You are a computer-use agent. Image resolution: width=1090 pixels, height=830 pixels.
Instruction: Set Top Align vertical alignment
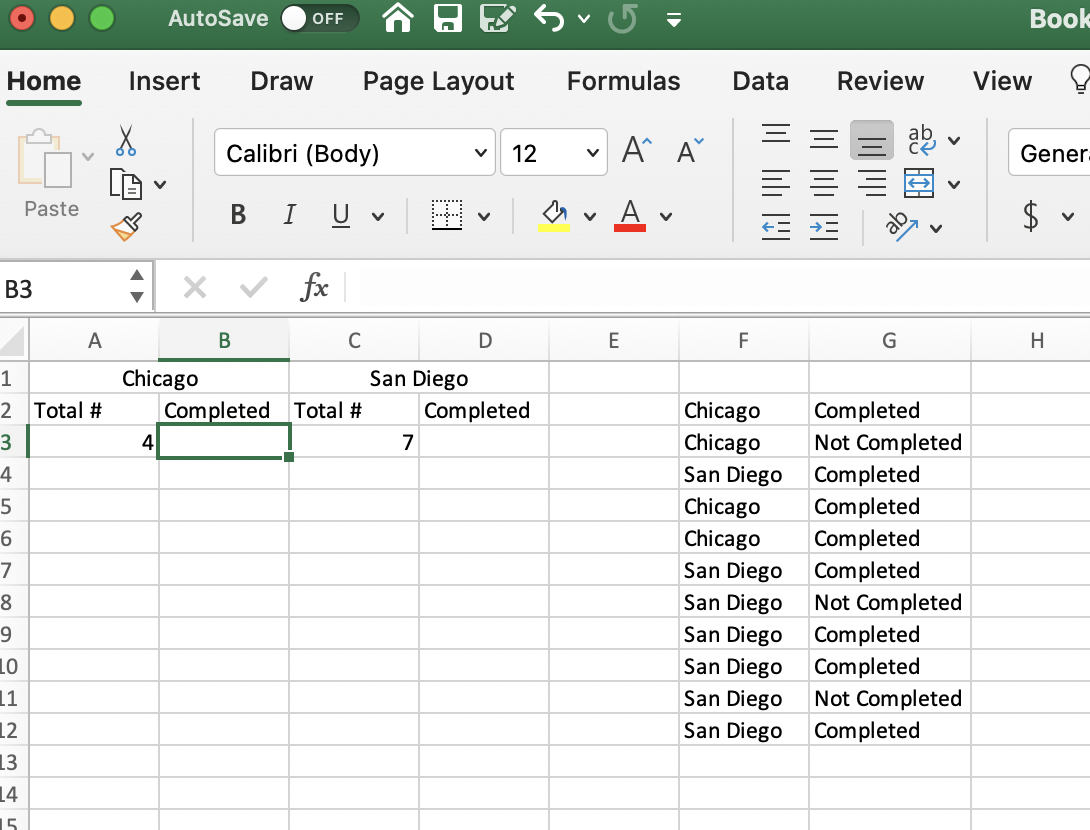point(776,133)
